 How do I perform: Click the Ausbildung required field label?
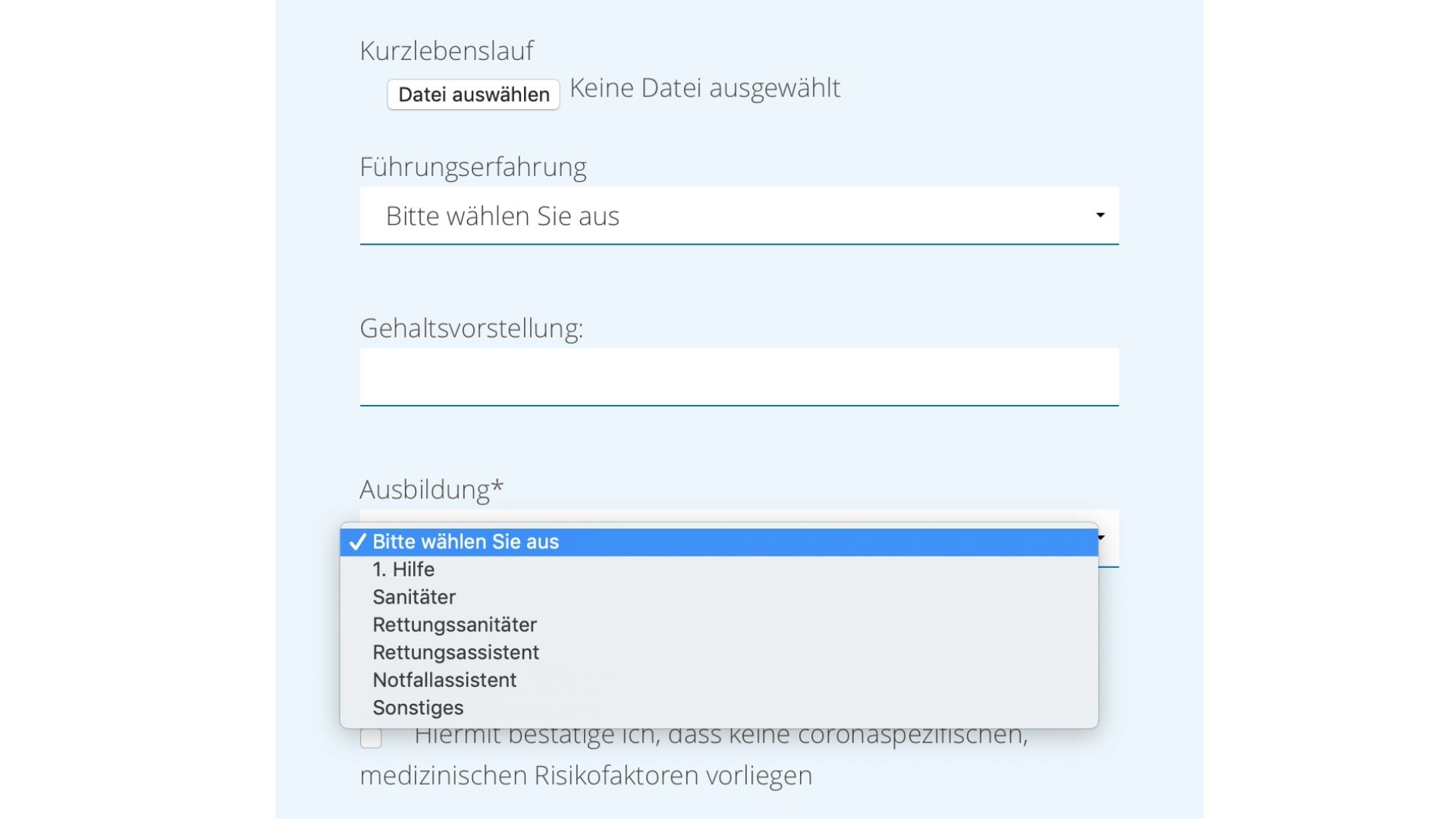pyautogui.click(x=431, y=490)
